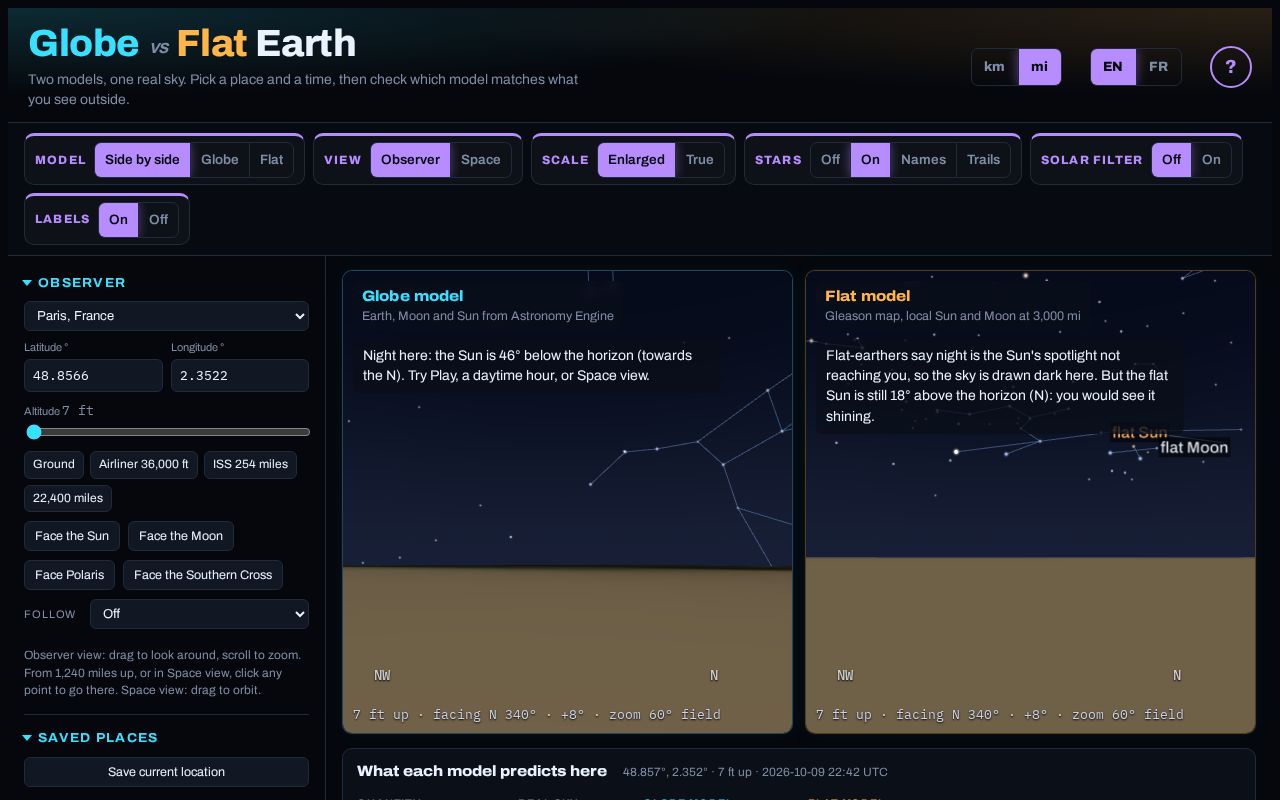
Task: Open the Follow dropdown set to Off
Action: [x=199, y=614]
